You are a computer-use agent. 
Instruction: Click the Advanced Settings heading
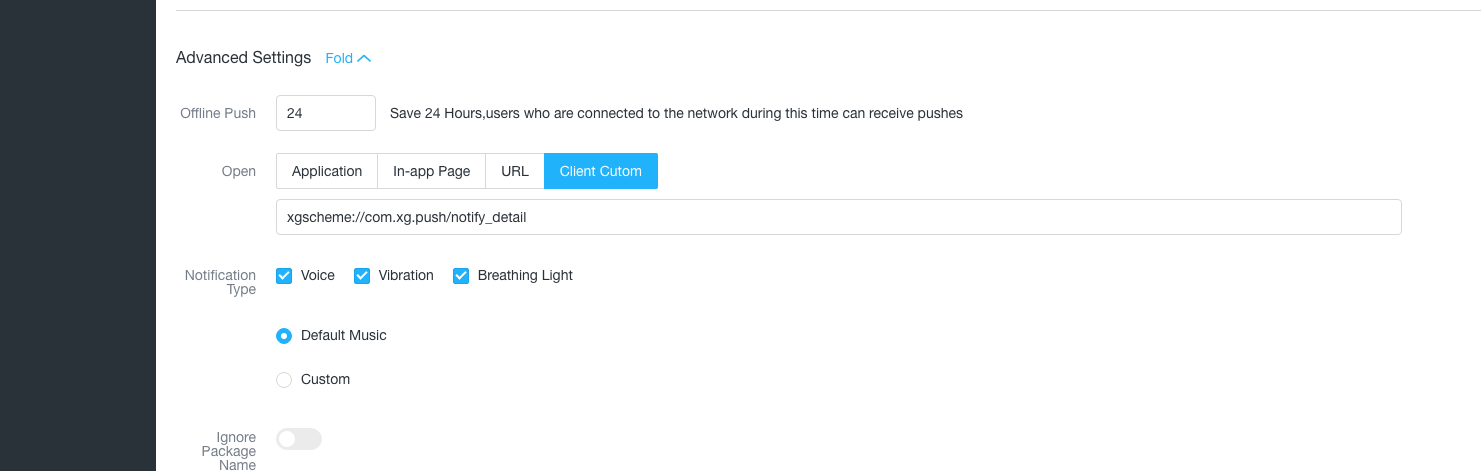243,58
